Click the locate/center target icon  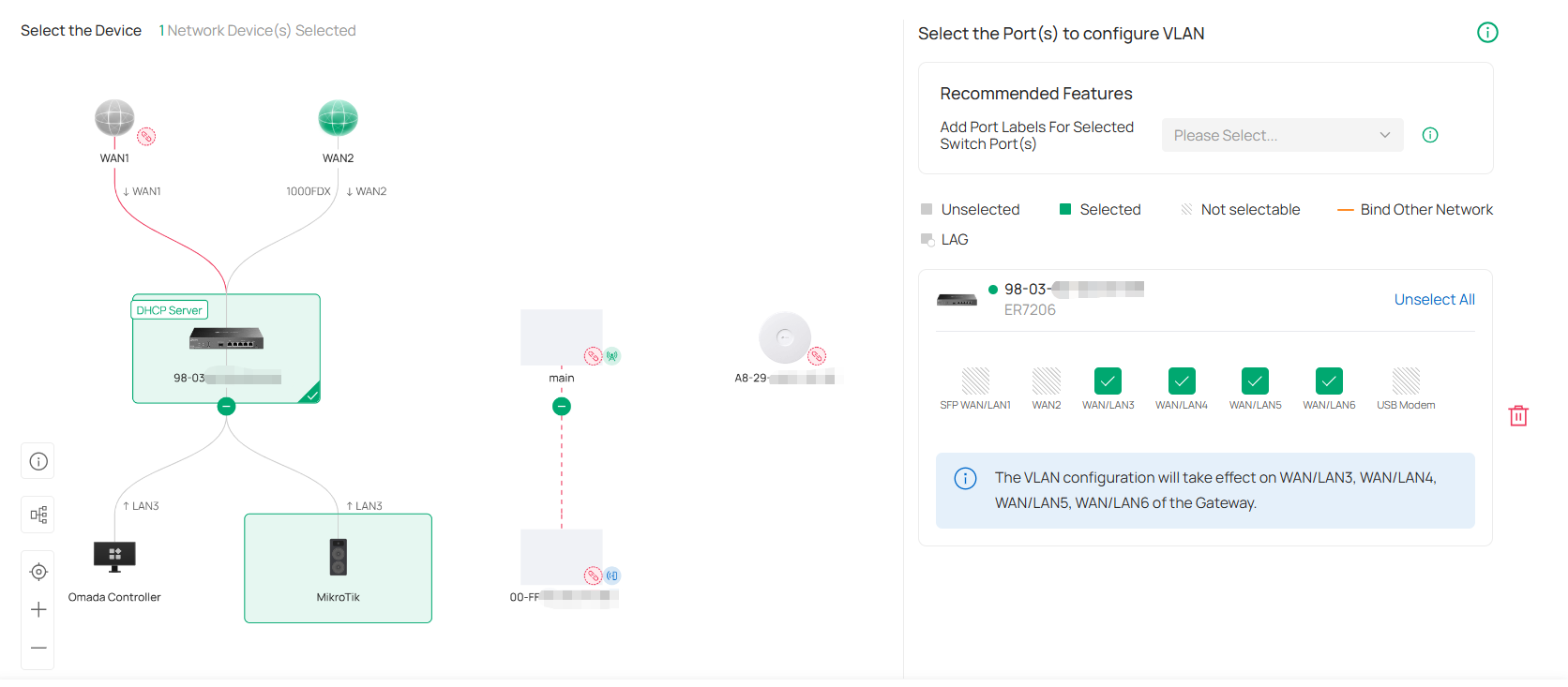(38, 572)
